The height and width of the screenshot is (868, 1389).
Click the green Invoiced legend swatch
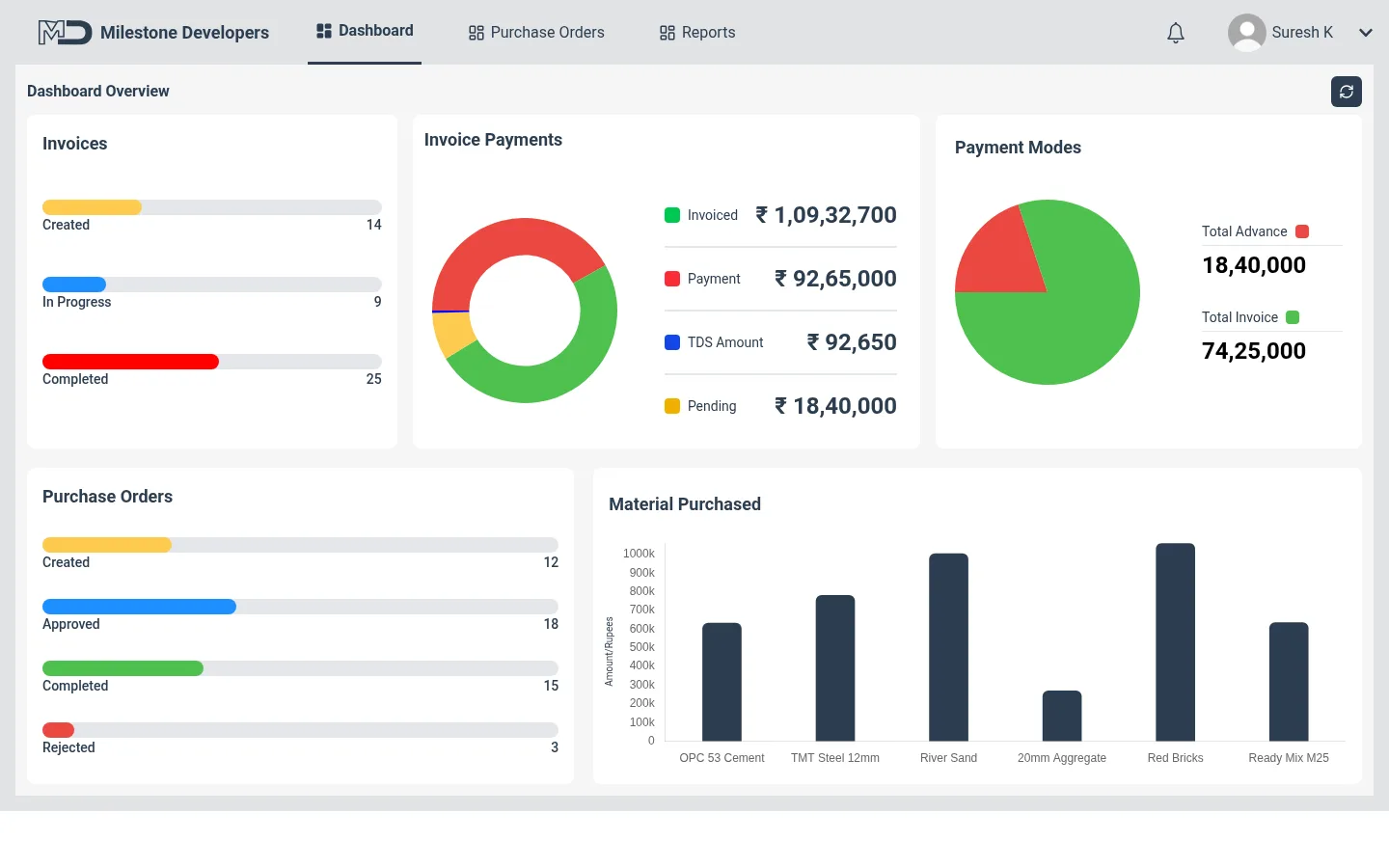click(x=672, y=215)
